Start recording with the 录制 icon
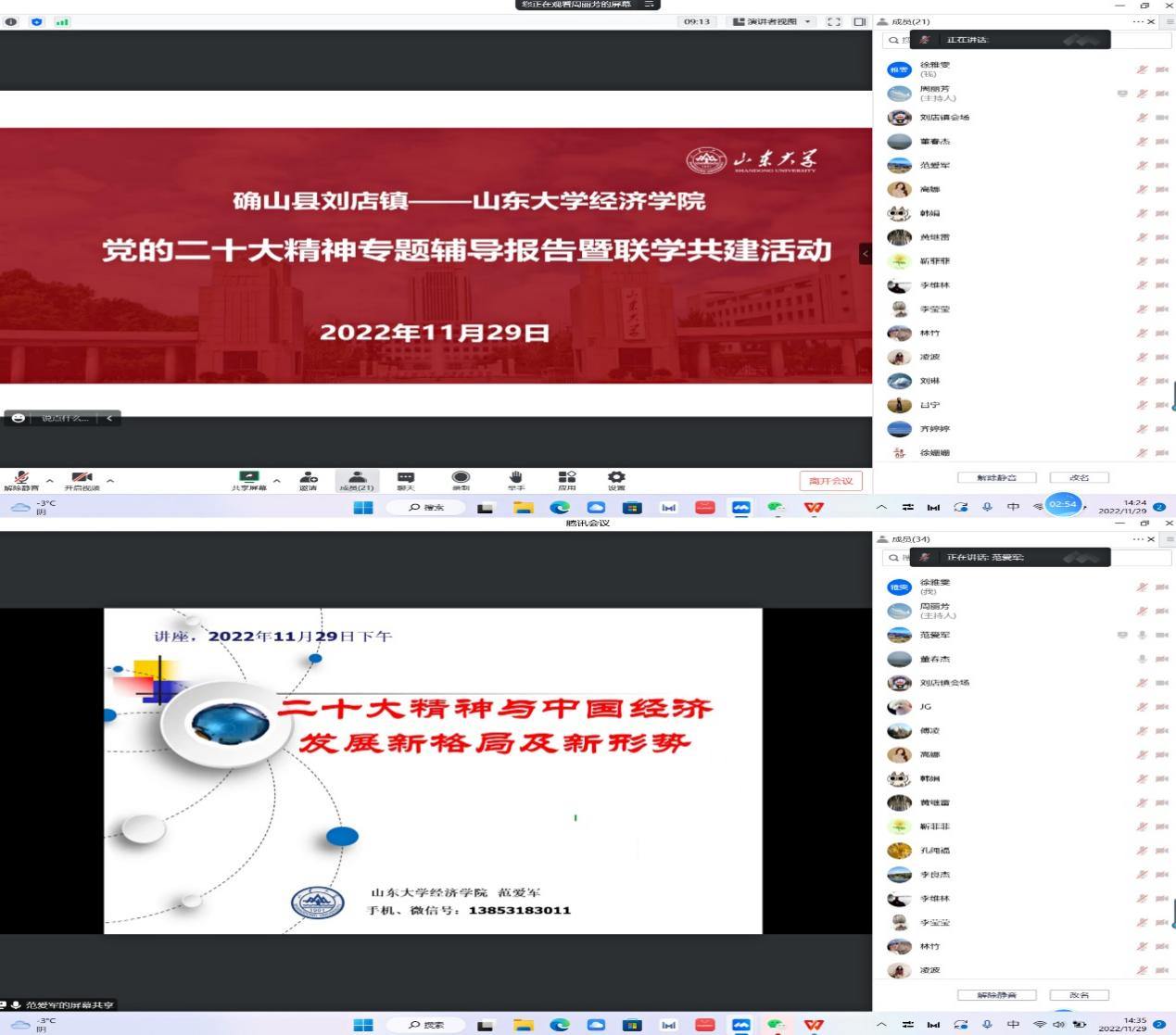The height and width of the screenshot is (1035, 1176). coord(461,478)
